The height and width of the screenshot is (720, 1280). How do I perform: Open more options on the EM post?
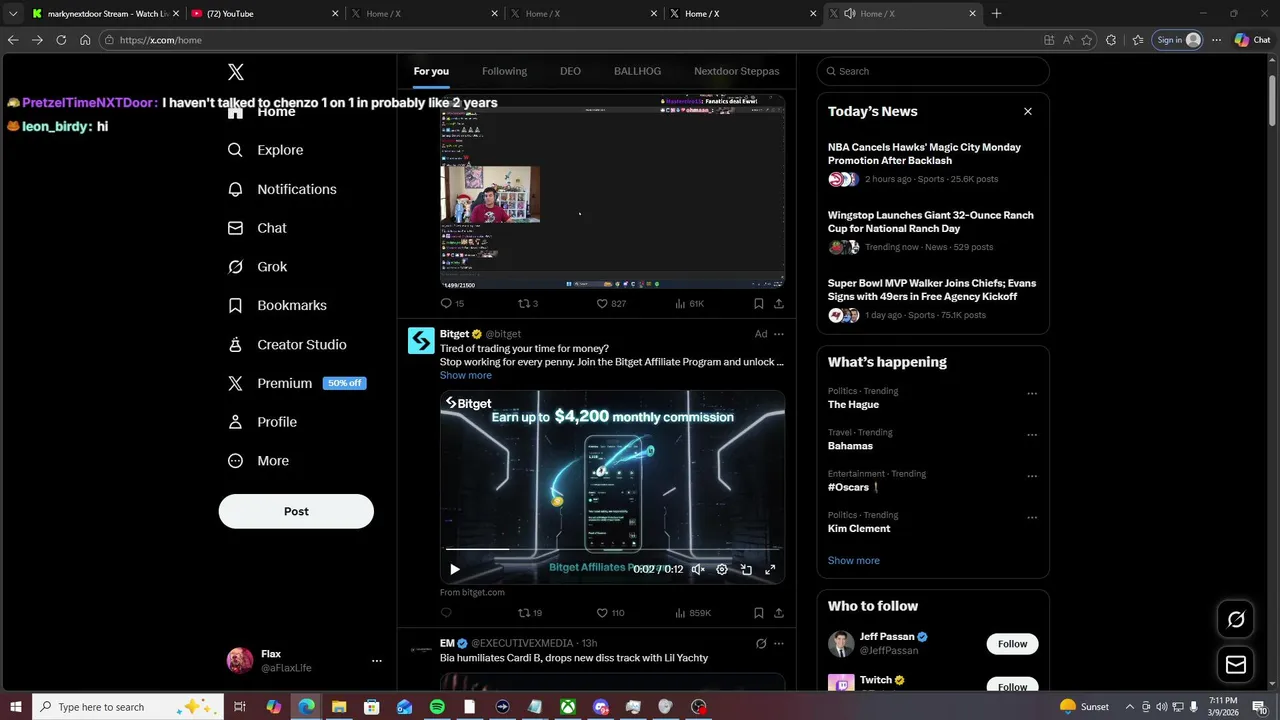pyautogui.click(x=778, y=643)
